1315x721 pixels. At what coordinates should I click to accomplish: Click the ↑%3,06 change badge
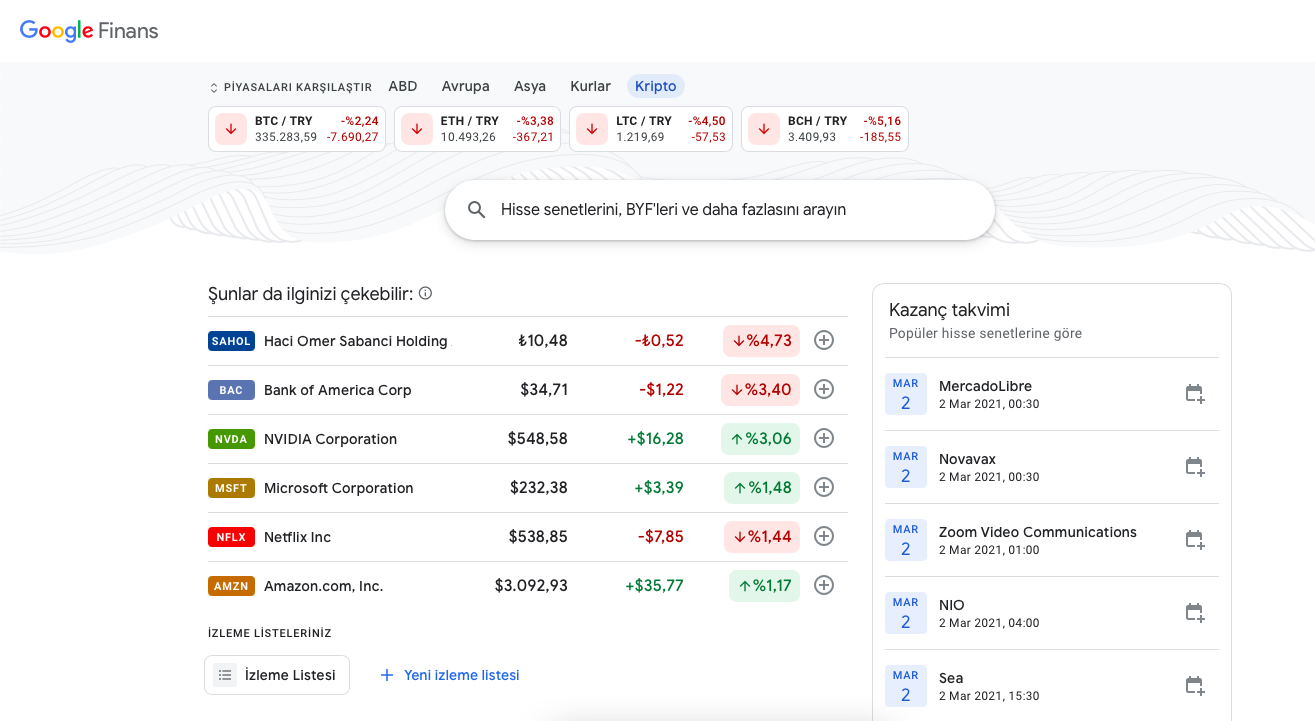click(761, 438)
